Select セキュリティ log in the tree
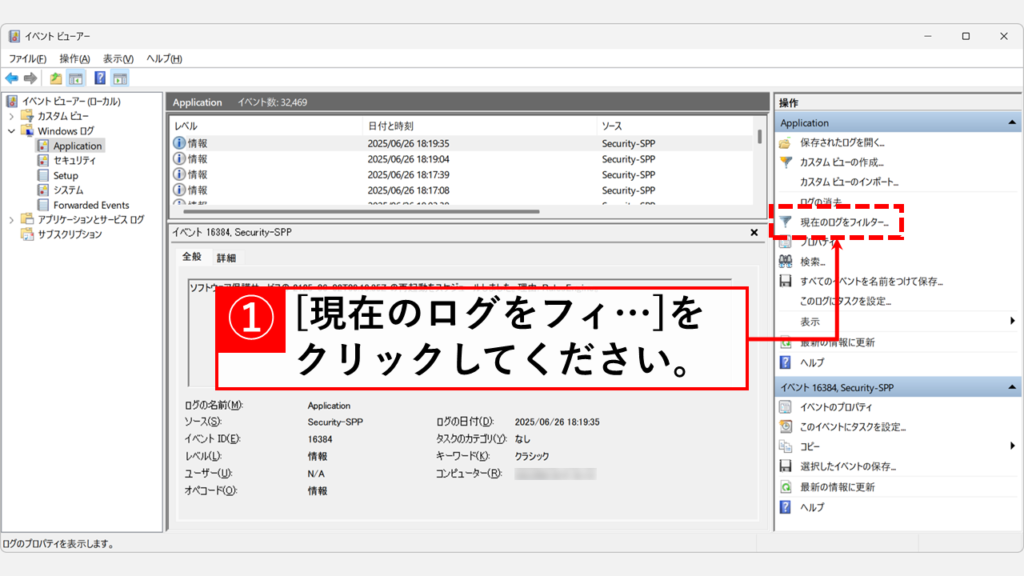1024x576 pixels. [x=74, y=160]
